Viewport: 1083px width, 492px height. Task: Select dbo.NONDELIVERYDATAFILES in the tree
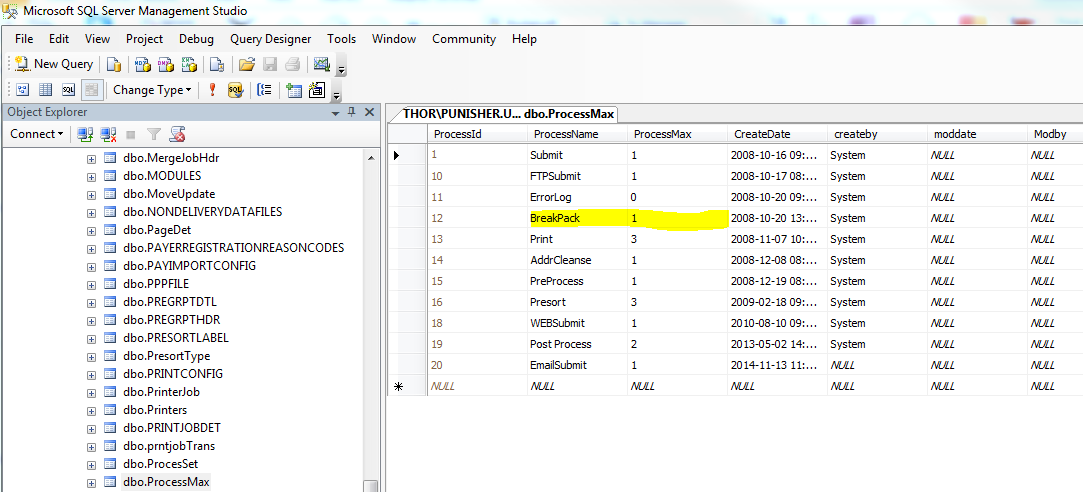pyautogui.click(x=202, y=211)
